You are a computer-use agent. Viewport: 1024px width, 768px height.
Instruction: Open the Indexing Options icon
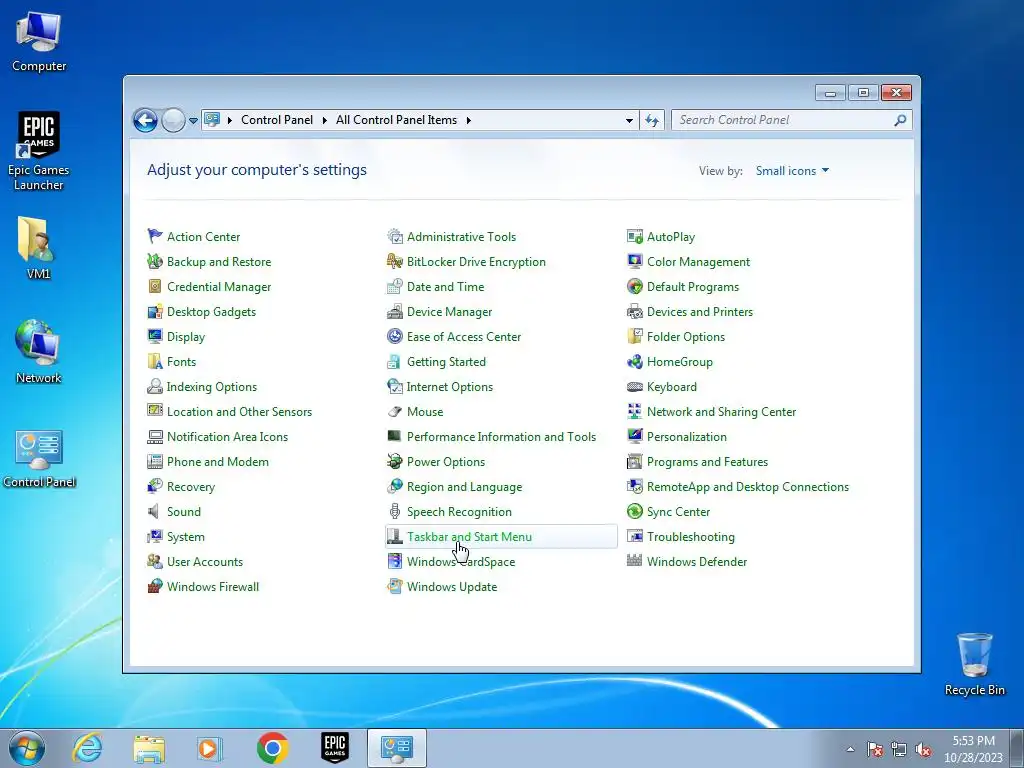pyautogui.click(x=155, y=387)
